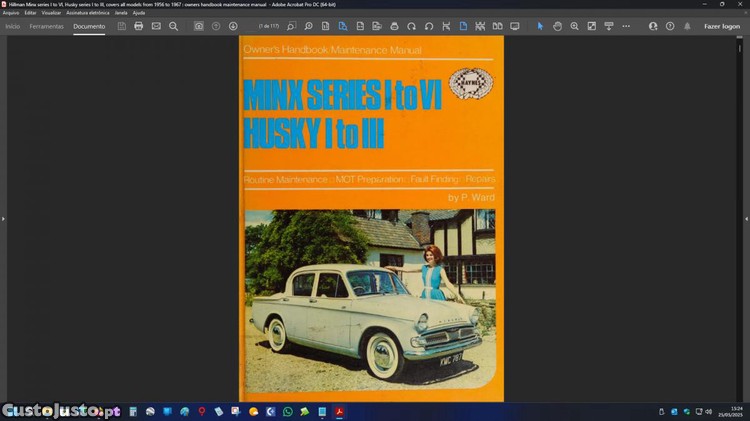Expand the left navigation pane arrow
Viewport: 750px width, 421px height.
(x=3, y=218)
